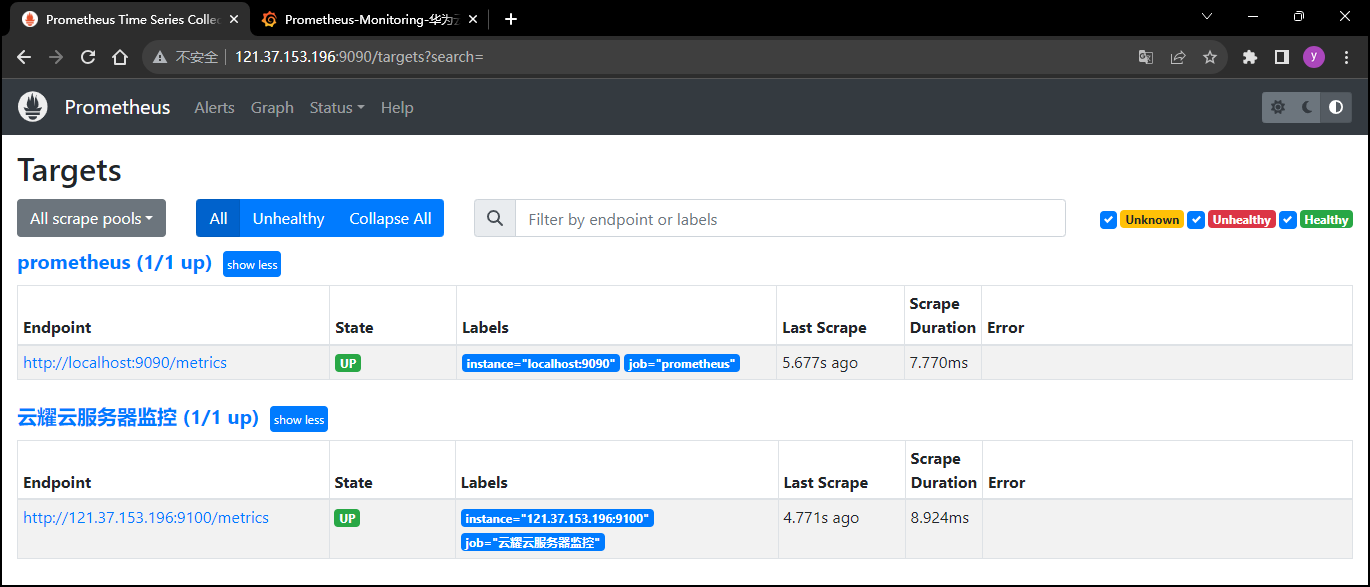This screenshot has height=587, width=1370.
Task: Toggle the Unknown state checkbox
Action: [x=1108, y=220]
